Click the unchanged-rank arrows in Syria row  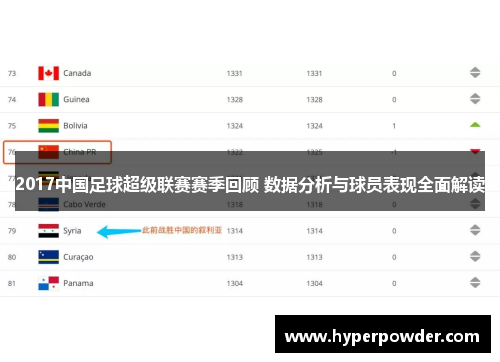[475, 230]
